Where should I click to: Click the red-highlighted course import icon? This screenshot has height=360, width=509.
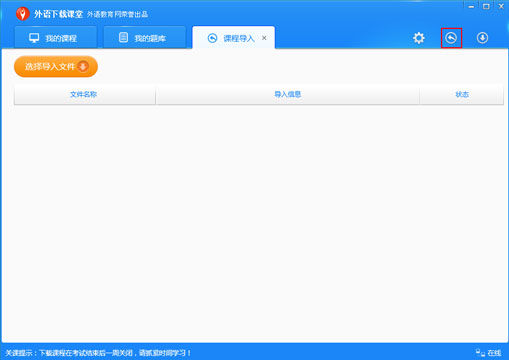click(451, 38)
